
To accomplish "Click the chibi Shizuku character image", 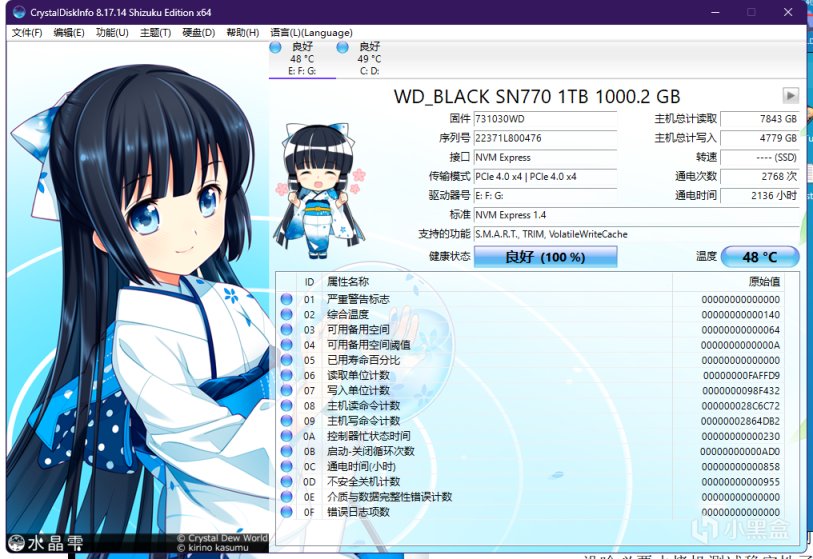I will click(319, 190).
